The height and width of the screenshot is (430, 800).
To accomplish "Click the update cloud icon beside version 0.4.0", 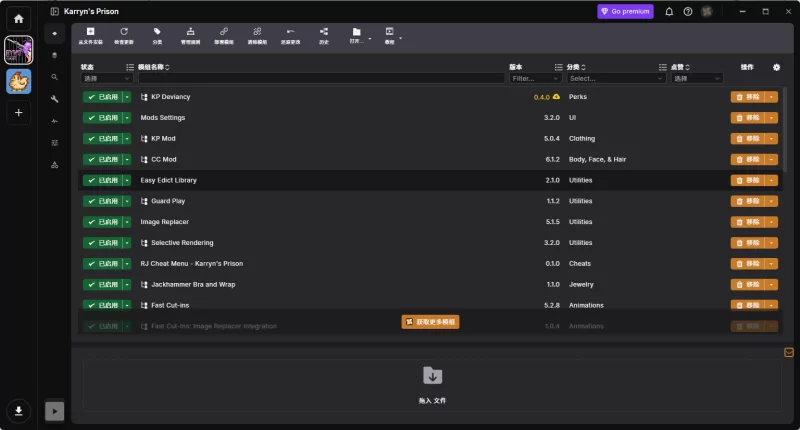I will 556,96.
